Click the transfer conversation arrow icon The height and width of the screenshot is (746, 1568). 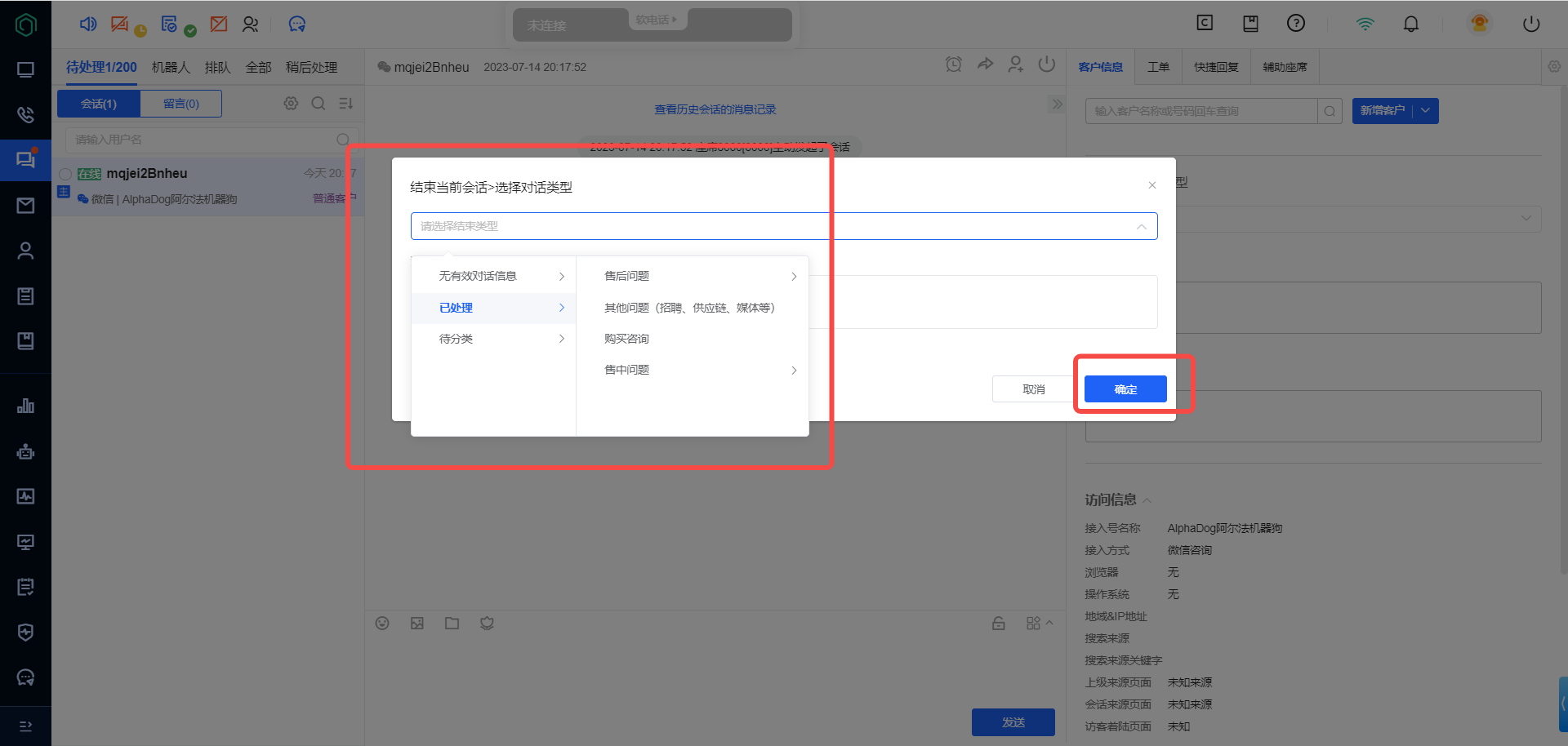coord(985,64)
